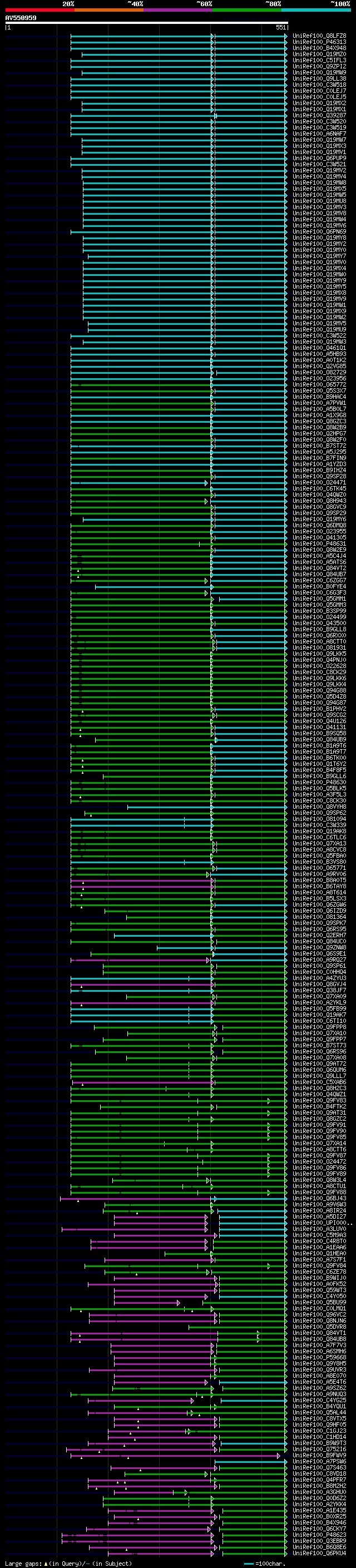Click the UniRef100_O81094 label

[319, 819]
